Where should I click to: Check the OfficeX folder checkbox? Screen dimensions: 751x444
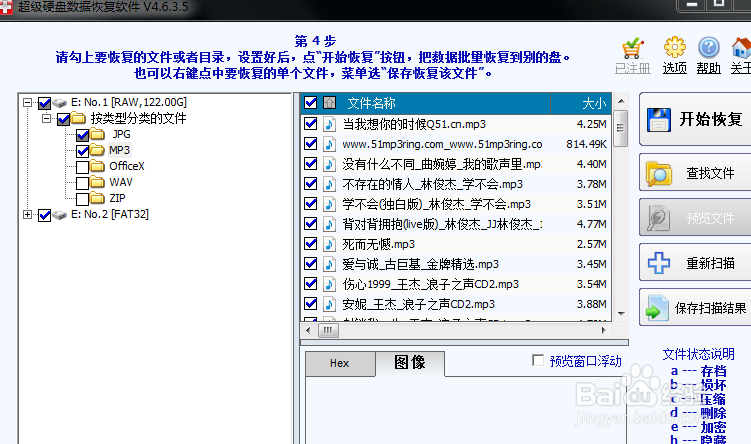pos(82,167)
